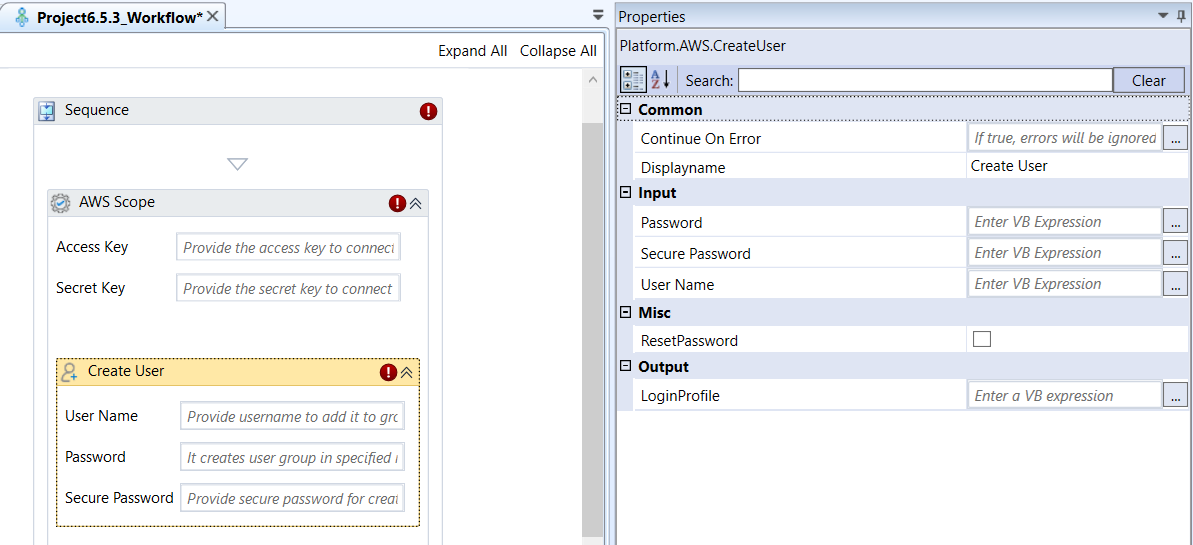
Task: Click the Password VB expression field
Action: [x=1065, y=222]
